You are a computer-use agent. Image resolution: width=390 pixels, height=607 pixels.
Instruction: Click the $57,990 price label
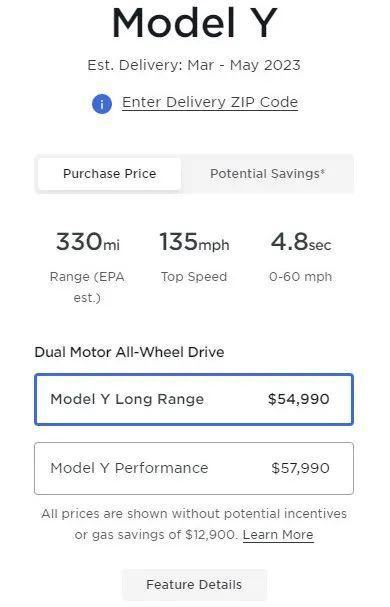pyautogui.click(x=300, y=468)
